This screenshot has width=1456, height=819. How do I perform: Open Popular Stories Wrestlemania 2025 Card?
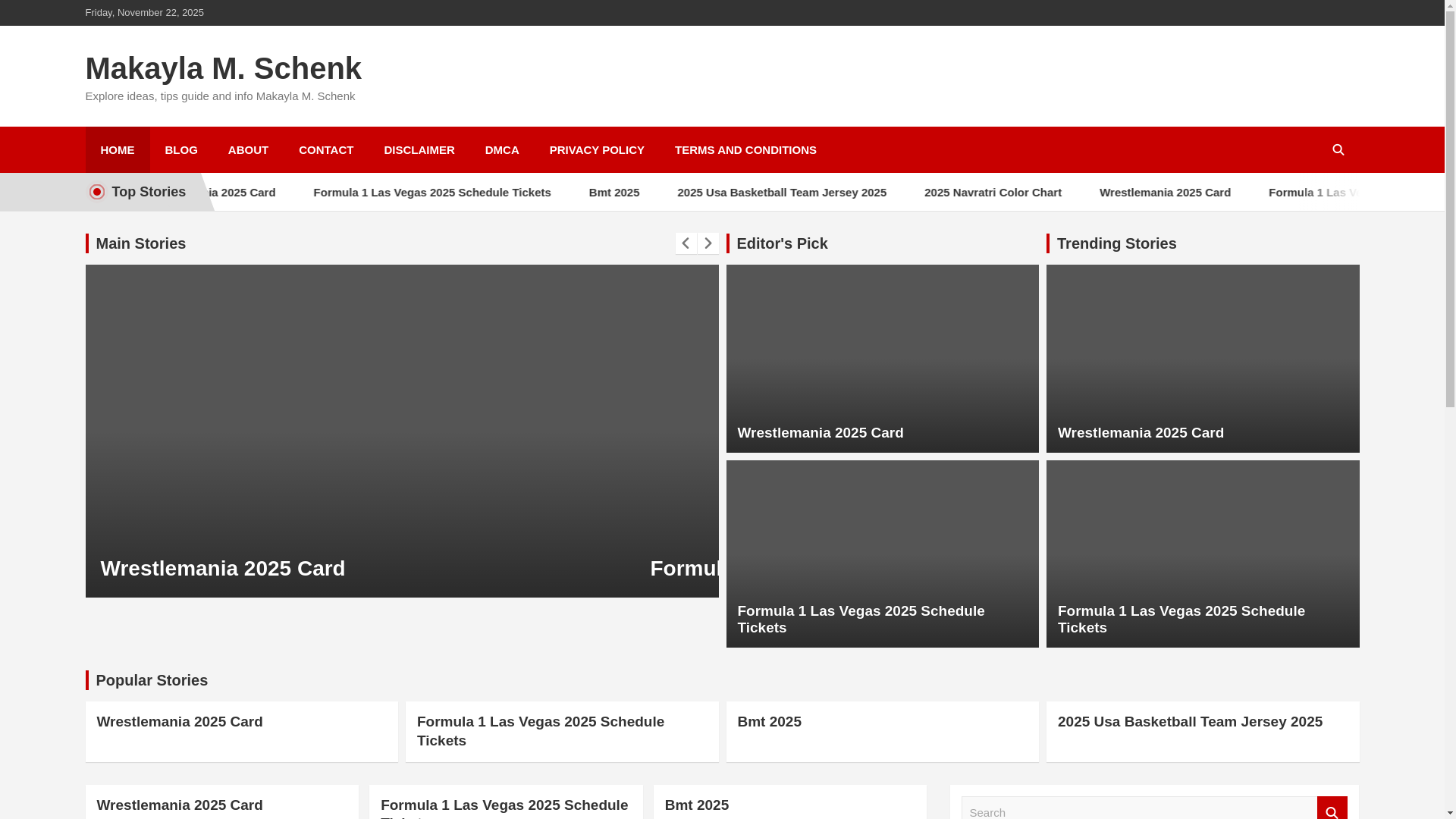coord(180,722)
